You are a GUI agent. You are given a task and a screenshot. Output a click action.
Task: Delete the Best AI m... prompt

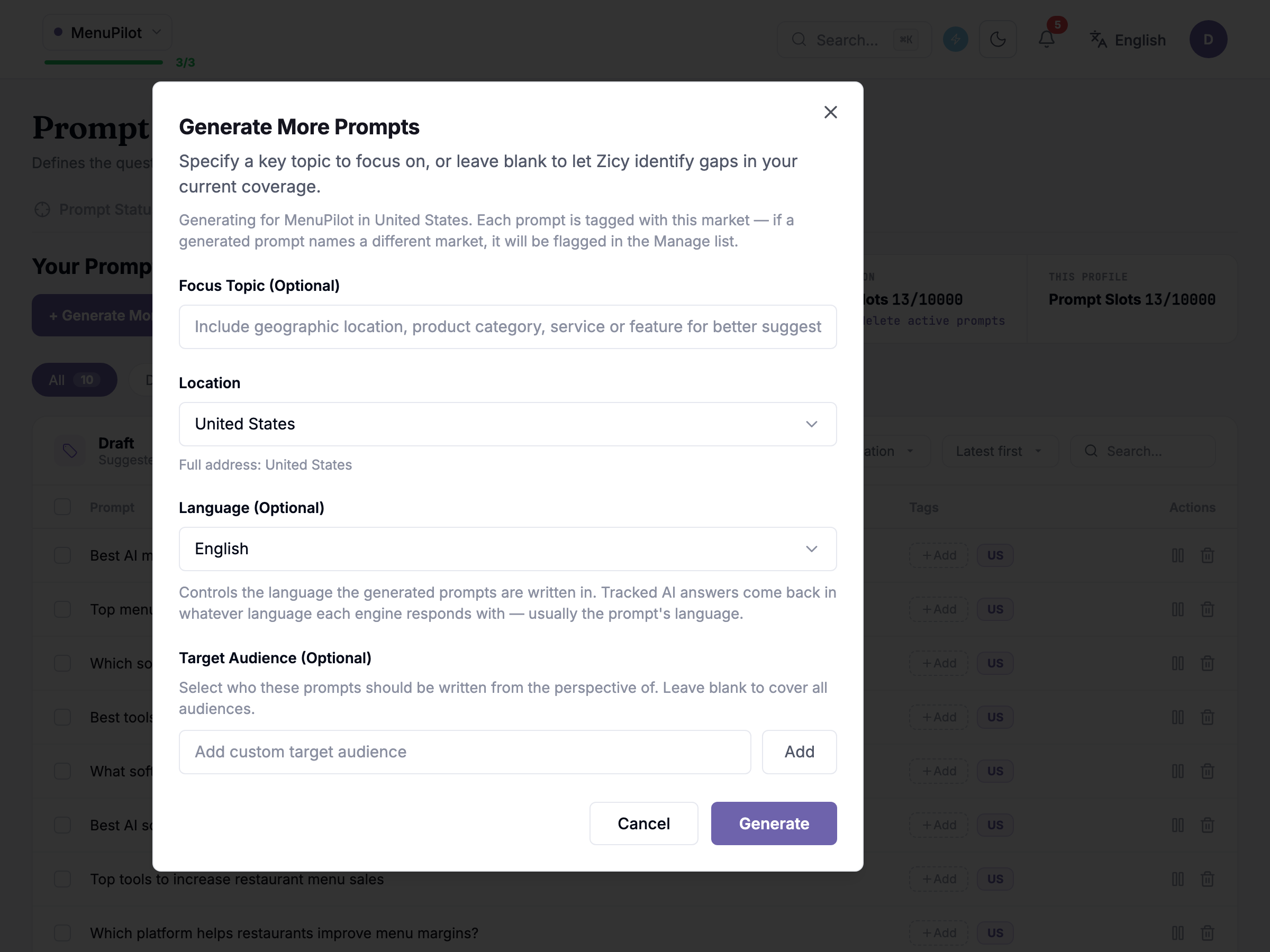coord(1208,555)
